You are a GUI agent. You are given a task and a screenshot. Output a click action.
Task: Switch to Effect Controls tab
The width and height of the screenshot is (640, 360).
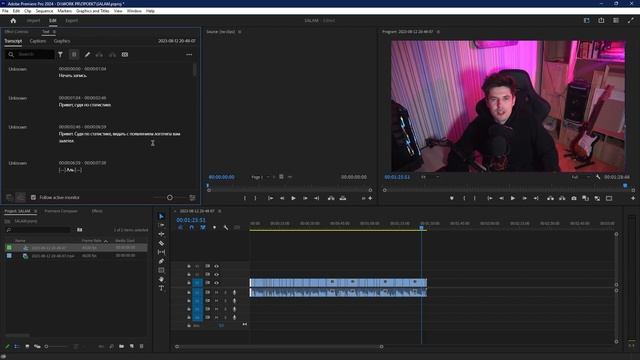(x=16, y=32)
